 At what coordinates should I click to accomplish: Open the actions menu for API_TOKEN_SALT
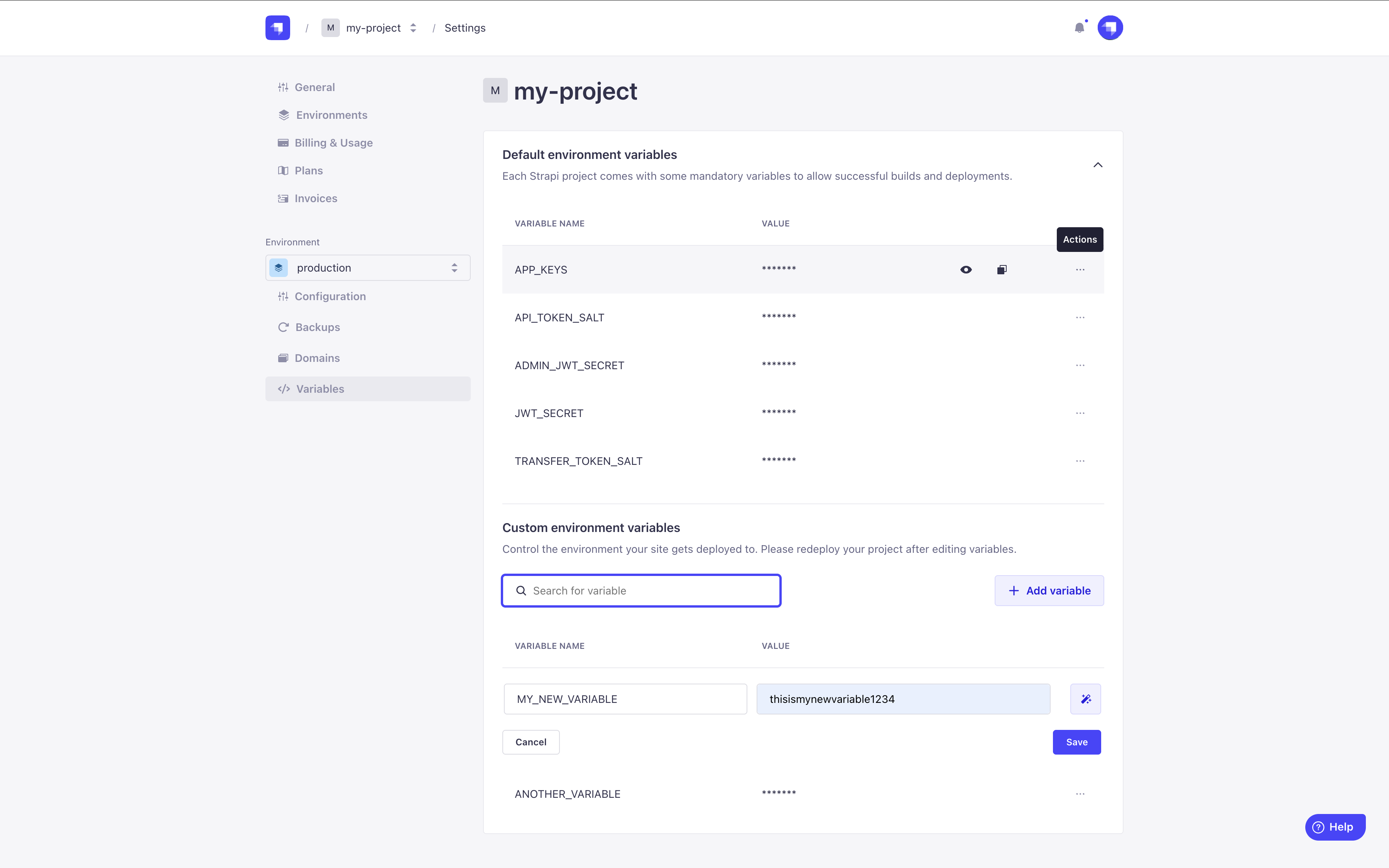point(1080,317)
